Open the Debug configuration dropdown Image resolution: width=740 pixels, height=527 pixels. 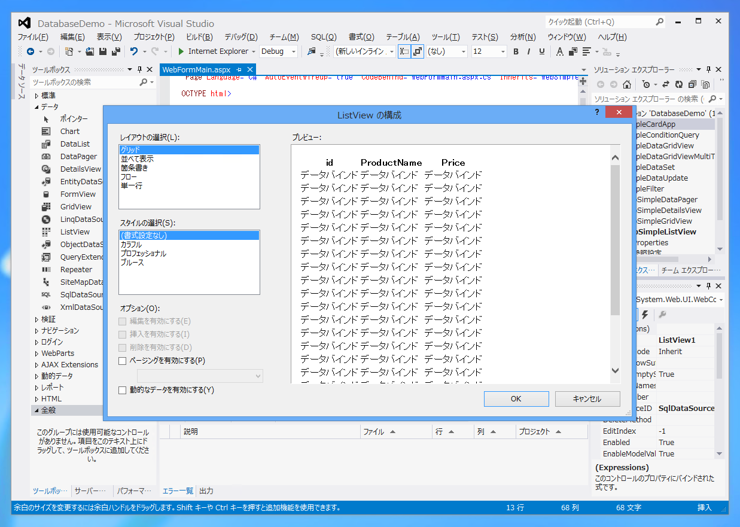pyautogui.click(x=294, y=51)
